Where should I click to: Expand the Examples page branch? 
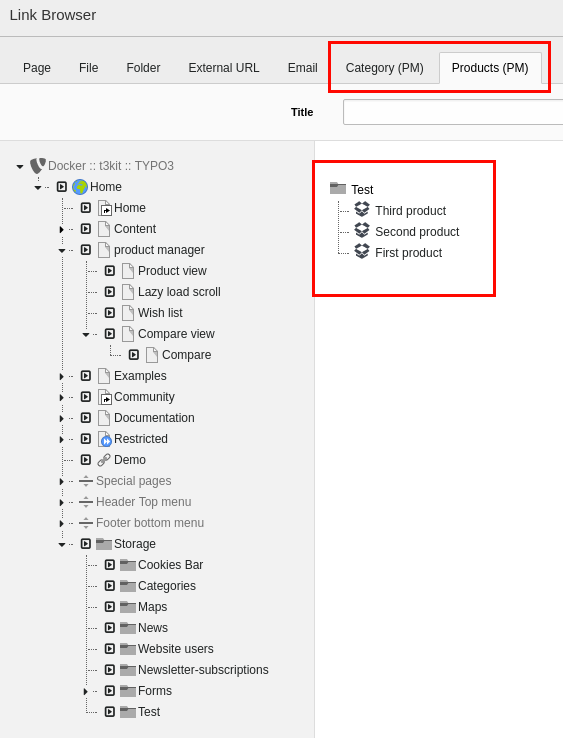pos(62,377)
